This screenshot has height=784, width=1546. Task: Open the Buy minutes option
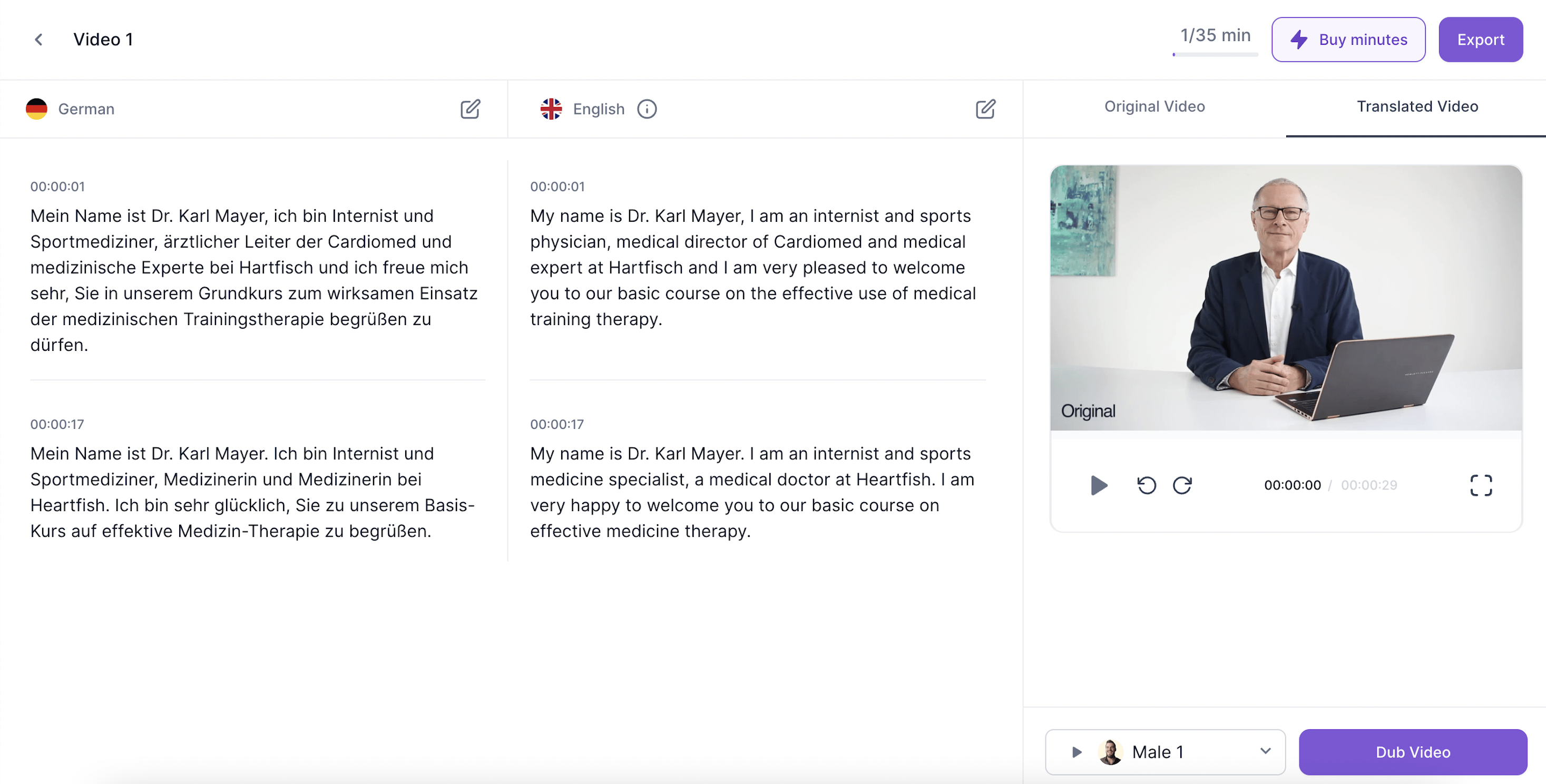tap(1348, 40)
